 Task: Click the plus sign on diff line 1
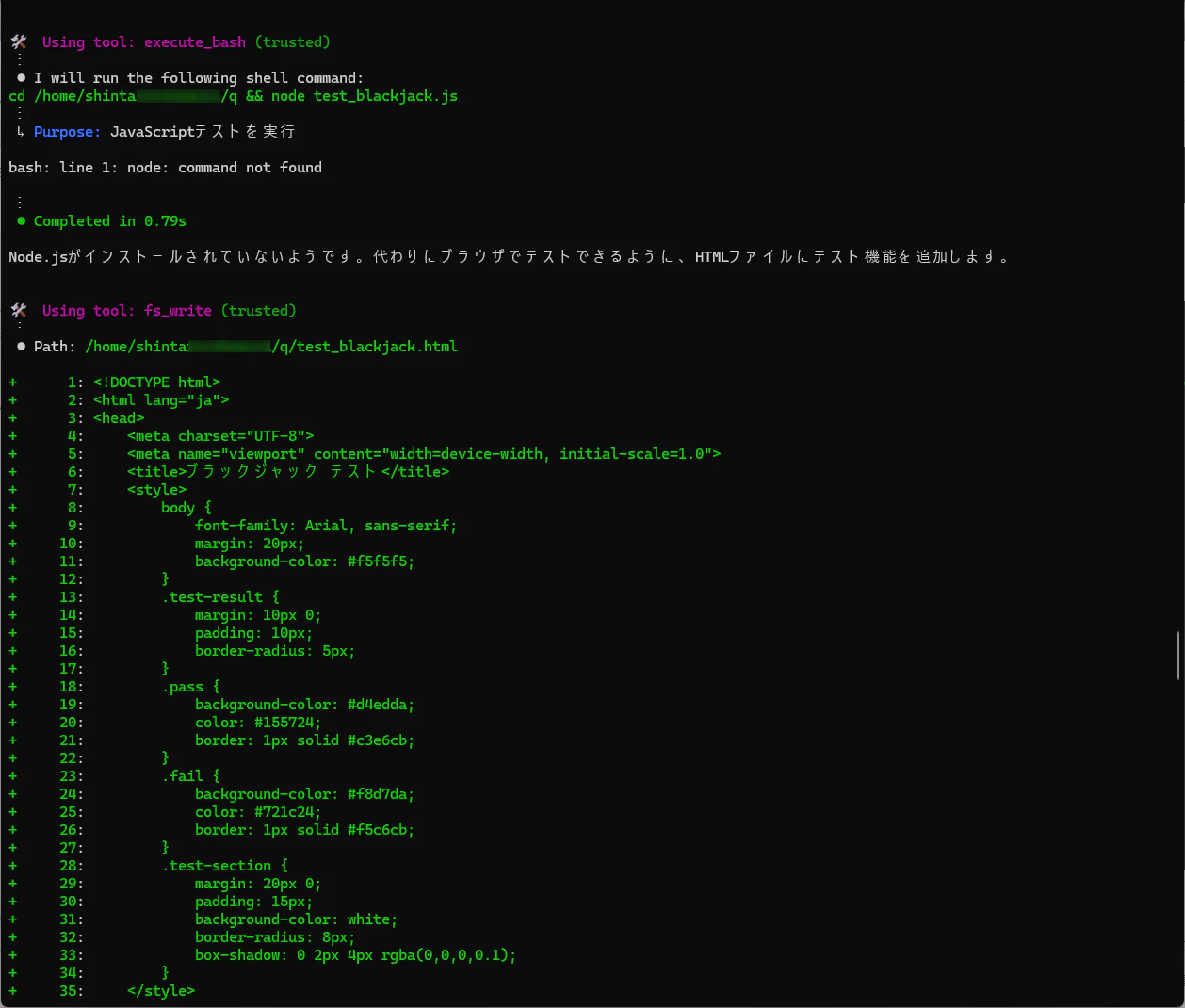(13, 382)
